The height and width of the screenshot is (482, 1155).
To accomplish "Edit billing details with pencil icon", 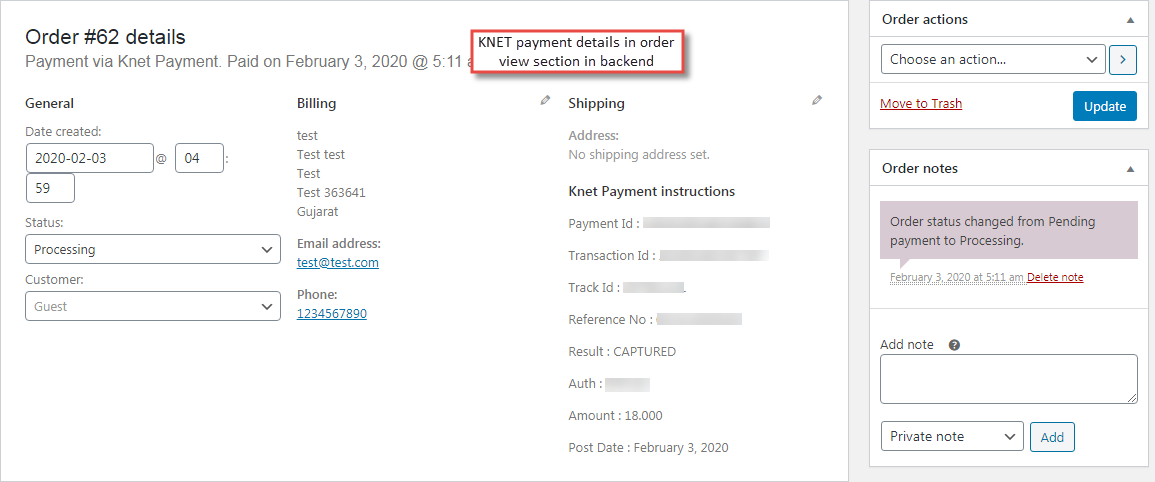I will click(545, 100).
